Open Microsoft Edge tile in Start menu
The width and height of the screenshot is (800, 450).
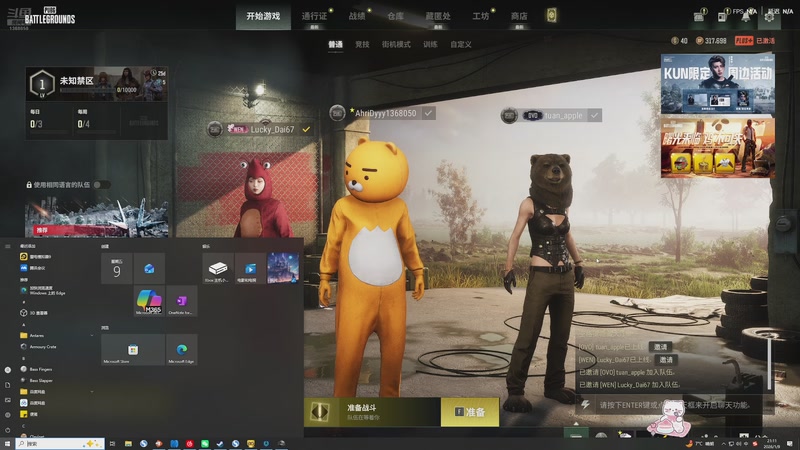tap(182, 349)
